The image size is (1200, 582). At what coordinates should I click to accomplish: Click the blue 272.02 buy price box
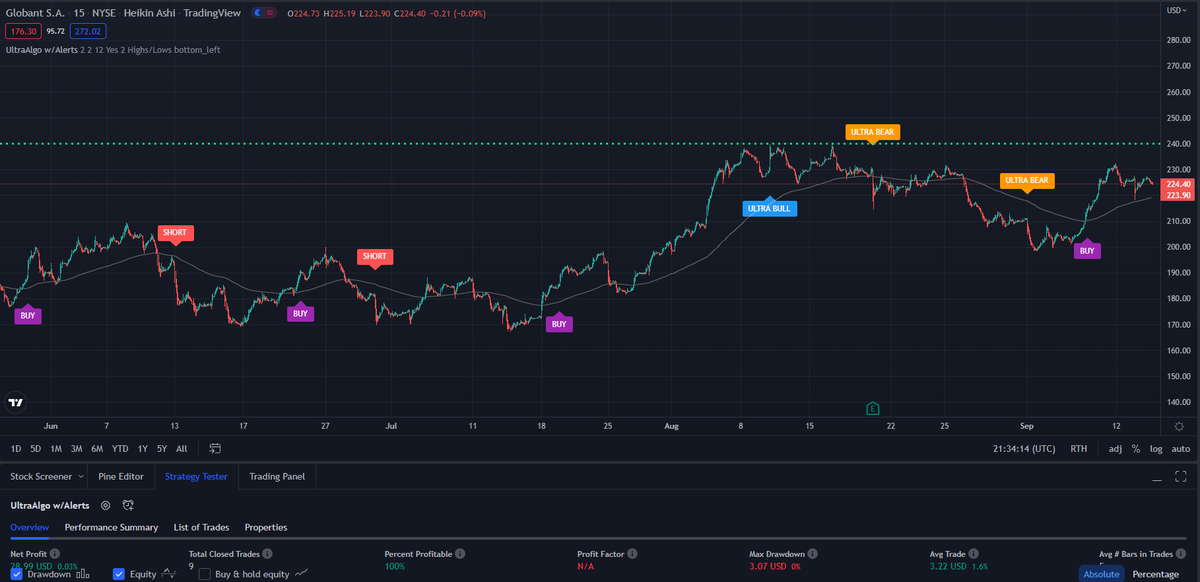(x=87, y=31)
